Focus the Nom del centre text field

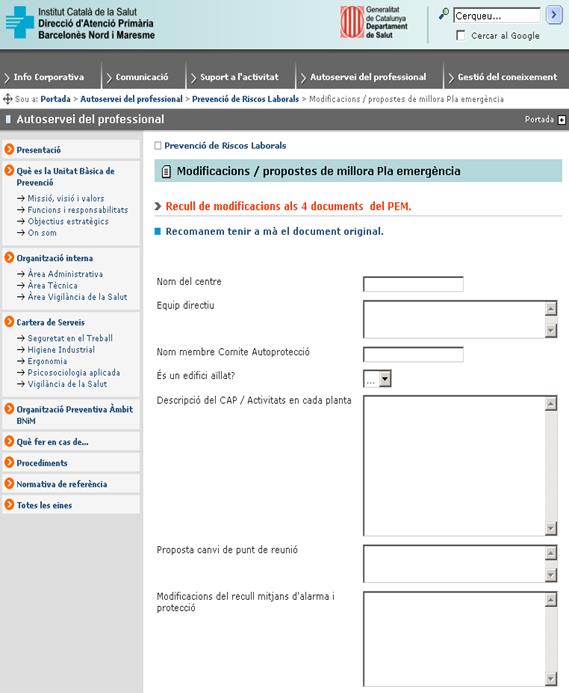(413, 284)
